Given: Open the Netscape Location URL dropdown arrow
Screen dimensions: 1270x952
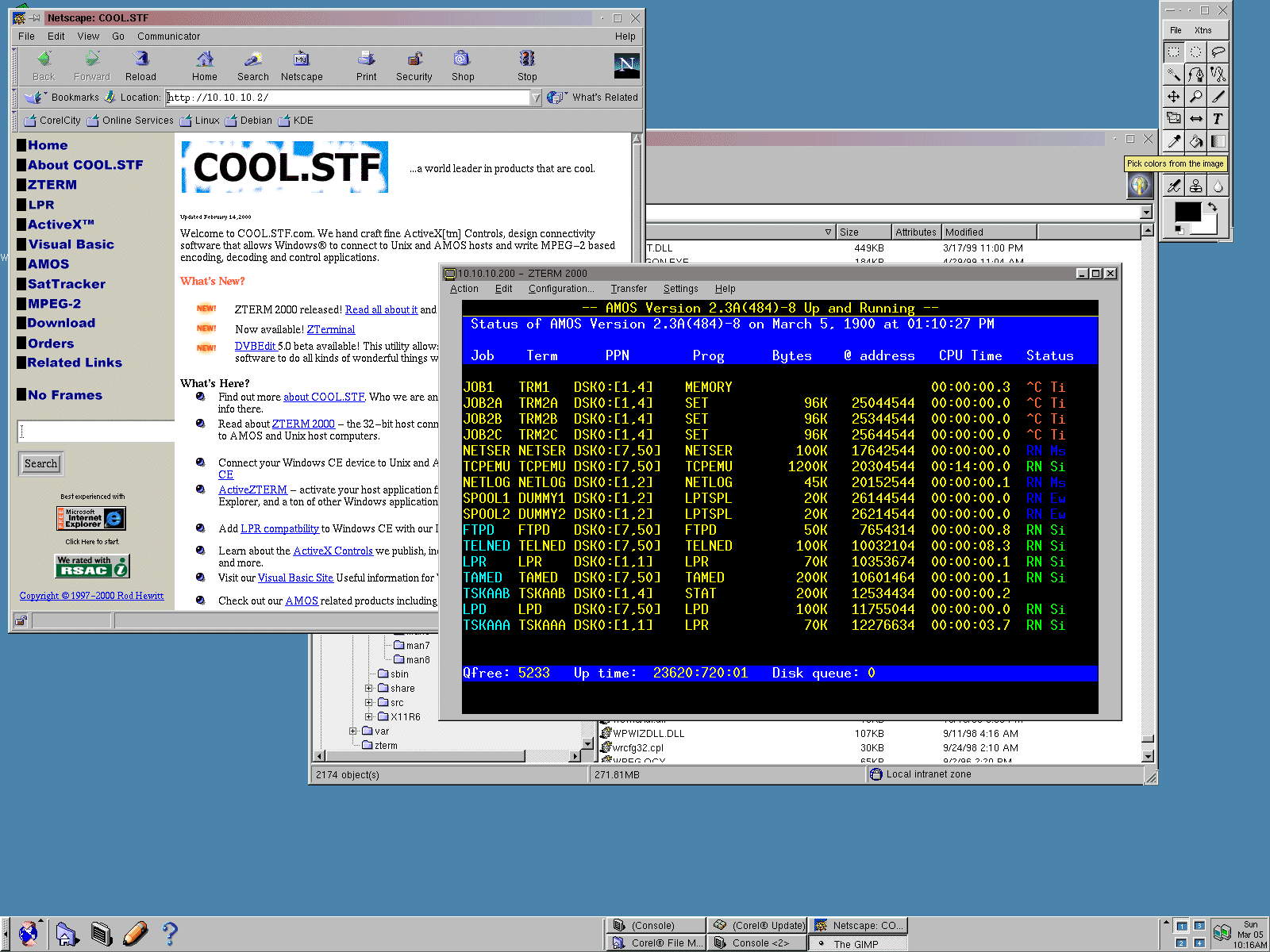Looking at the screenshot, I should tap(536, 98).
